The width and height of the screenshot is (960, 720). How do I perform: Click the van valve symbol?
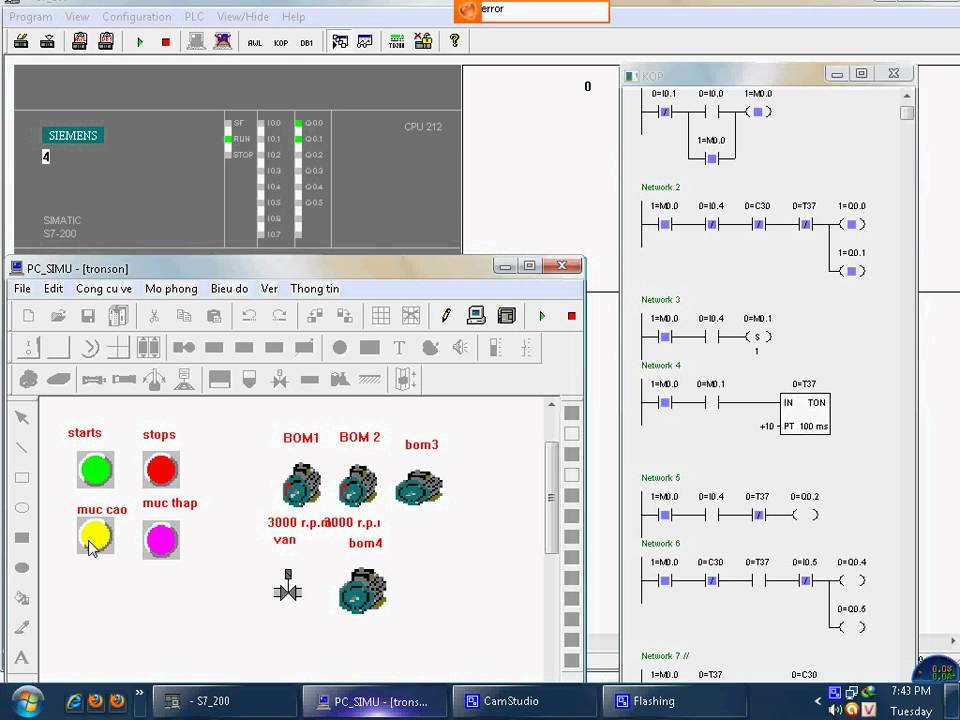click(x=287, y=585)
